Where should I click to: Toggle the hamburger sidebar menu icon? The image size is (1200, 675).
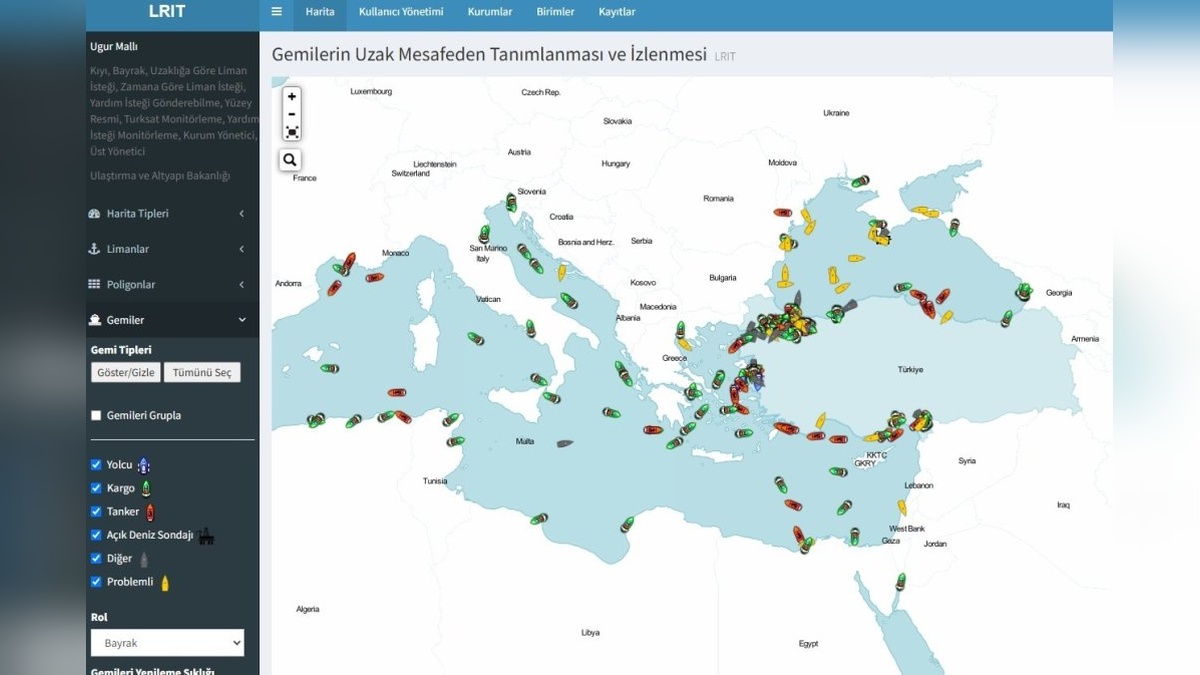tap(276, 12)
